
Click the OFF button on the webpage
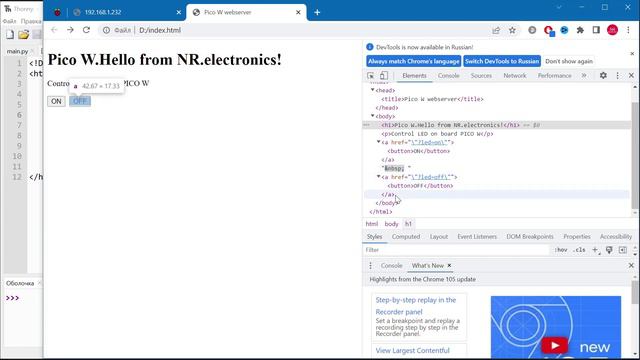(80, 101)
